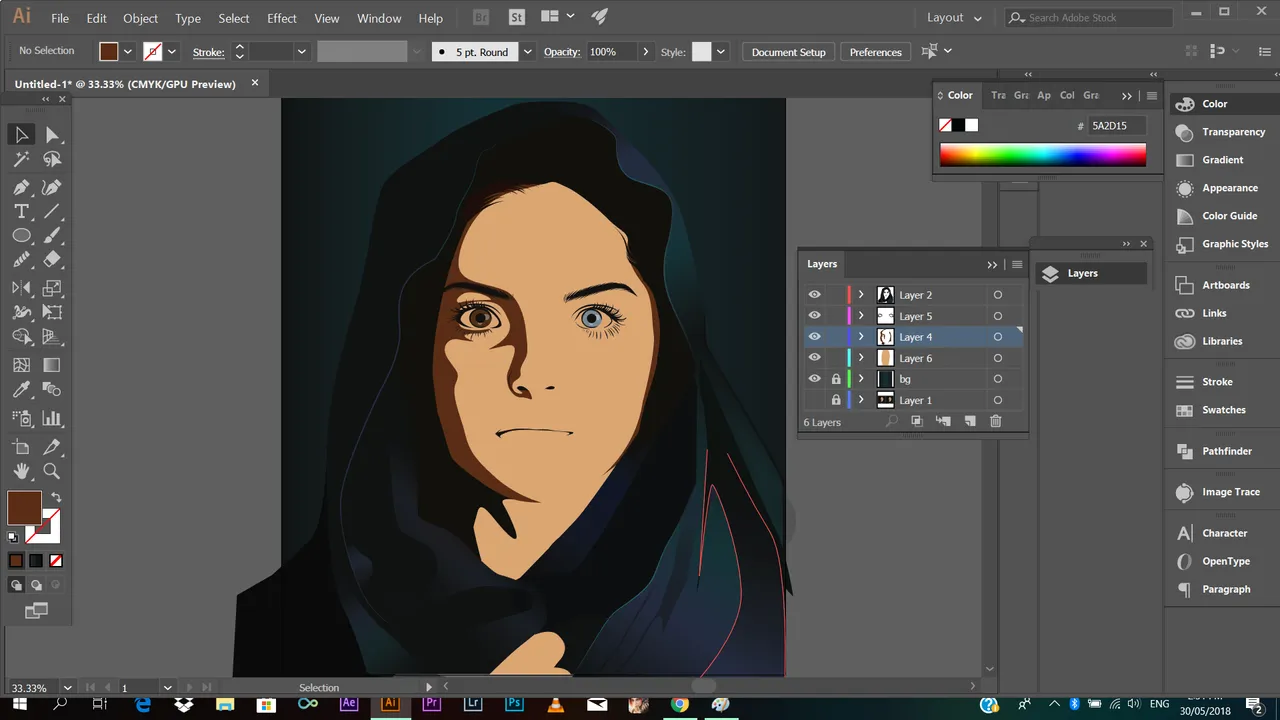Viewport: 1280px width, 720px height.
Task: Select the Line Segment tool
Action: 52,211
